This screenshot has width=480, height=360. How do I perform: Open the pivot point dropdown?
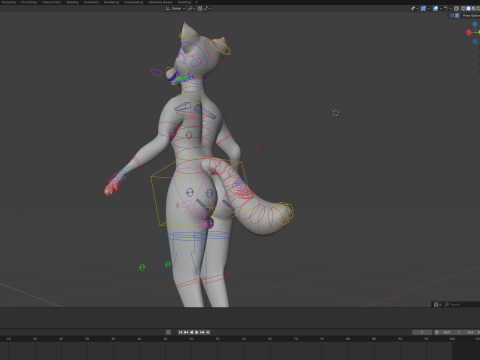point(192,8)
